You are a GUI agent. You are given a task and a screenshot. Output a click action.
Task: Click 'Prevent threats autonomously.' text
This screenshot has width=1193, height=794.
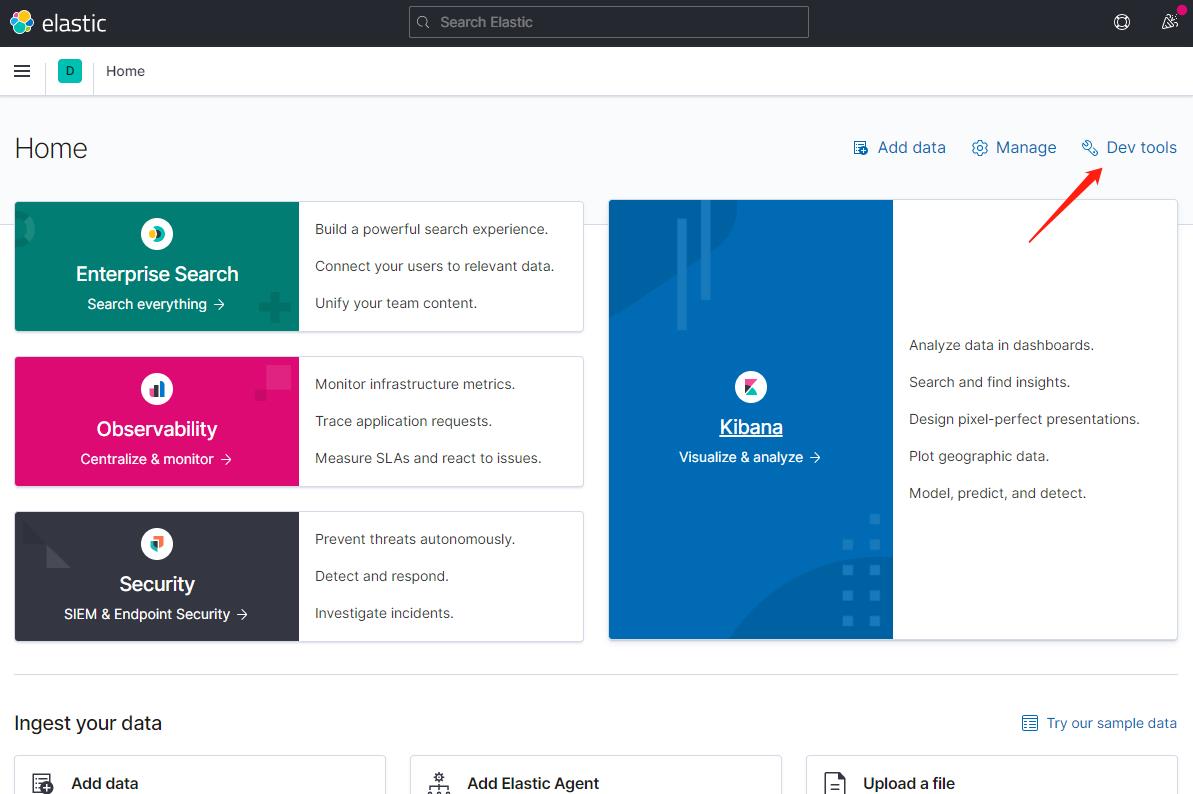[415, 539]
